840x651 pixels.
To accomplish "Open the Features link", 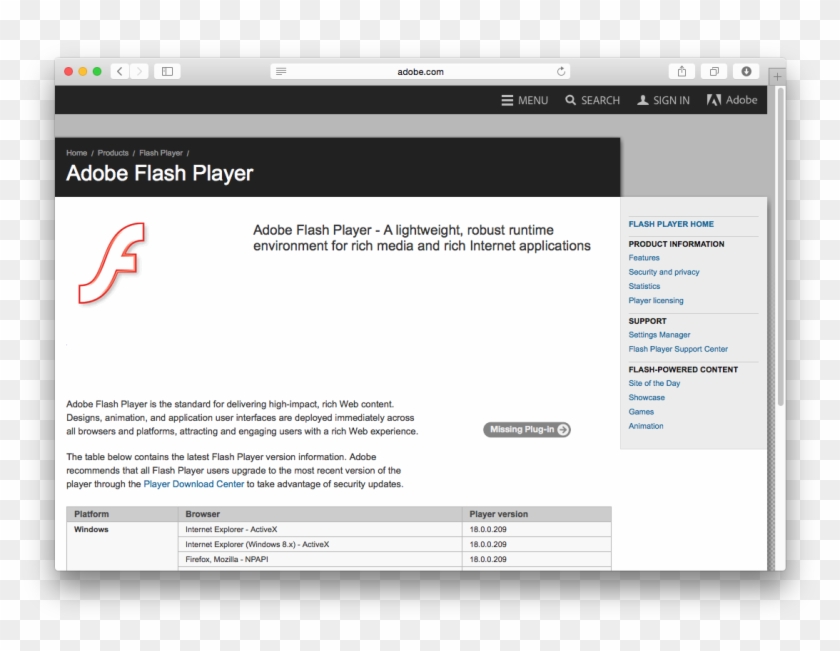I will click(644, 258).
